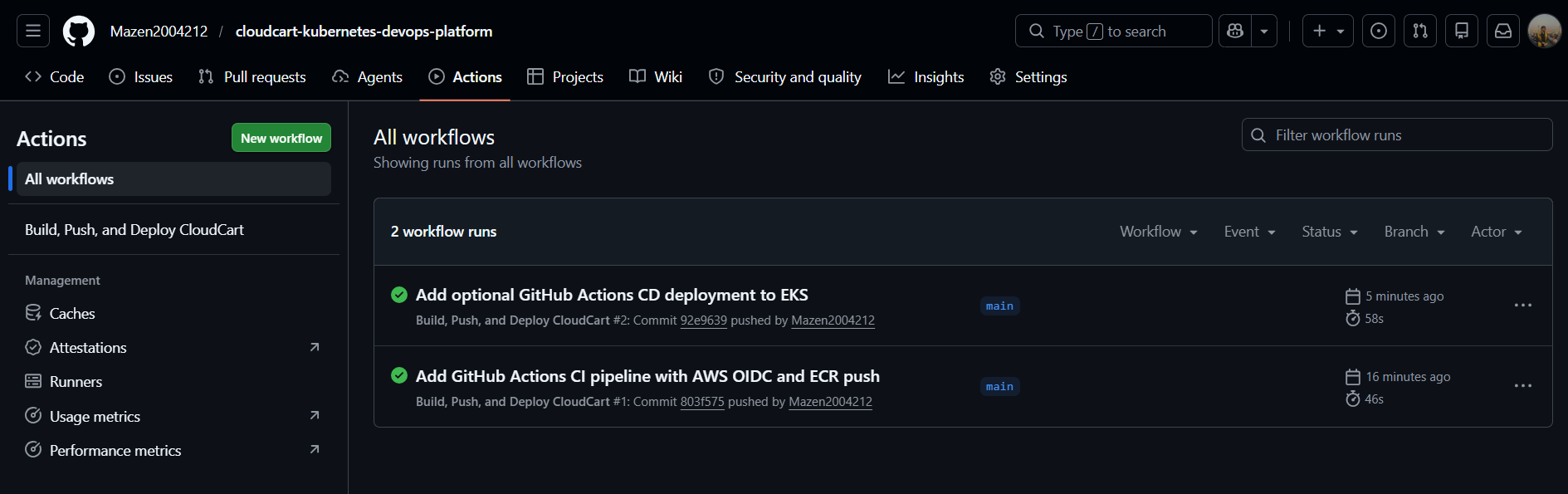Open commit 803f575 link
Image resolution: width=1568 pixels, height=494 pixels.
(702, 402)
